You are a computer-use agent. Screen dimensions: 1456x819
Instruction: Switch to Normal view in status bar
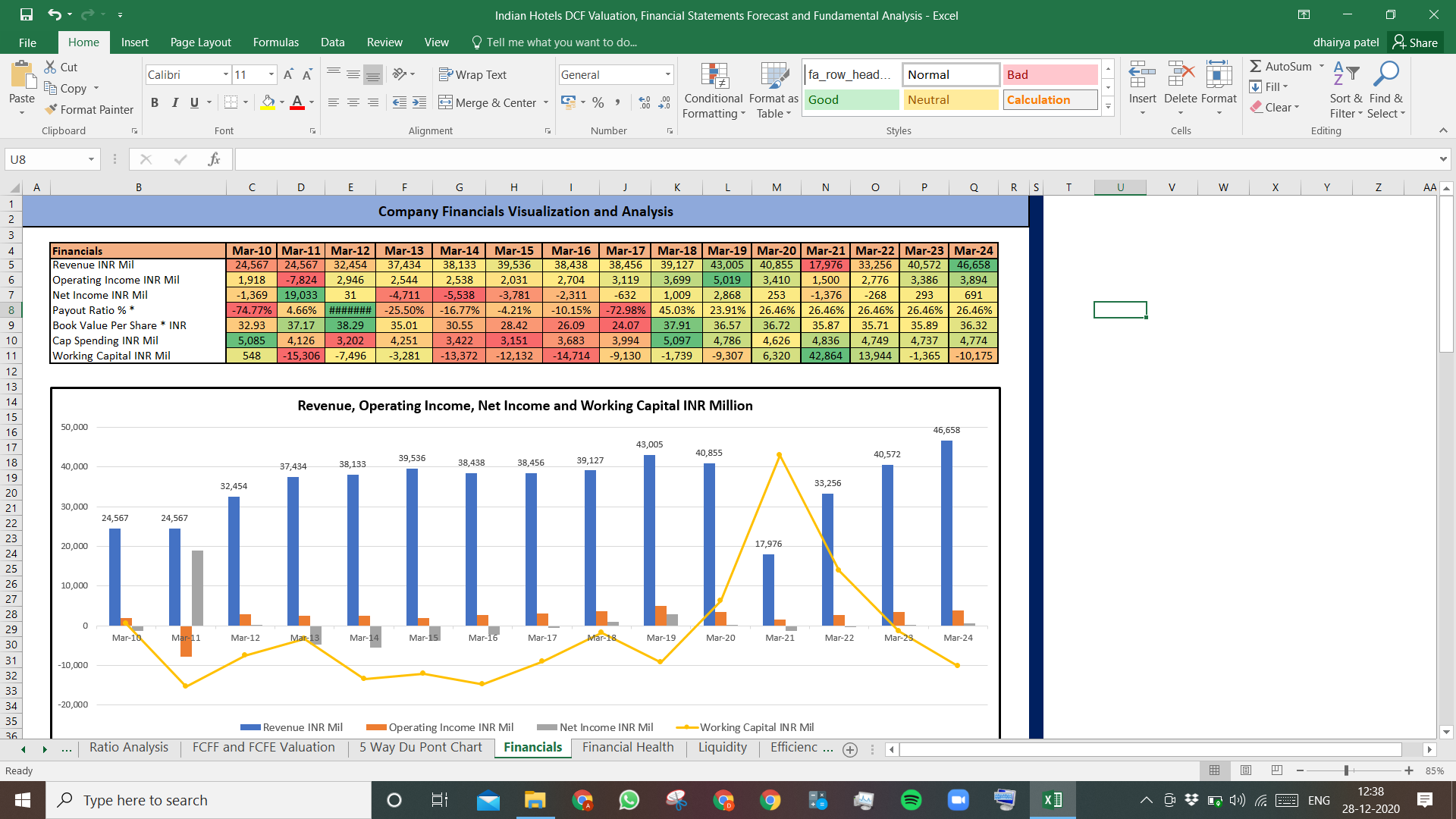[x=1214, y=770]
